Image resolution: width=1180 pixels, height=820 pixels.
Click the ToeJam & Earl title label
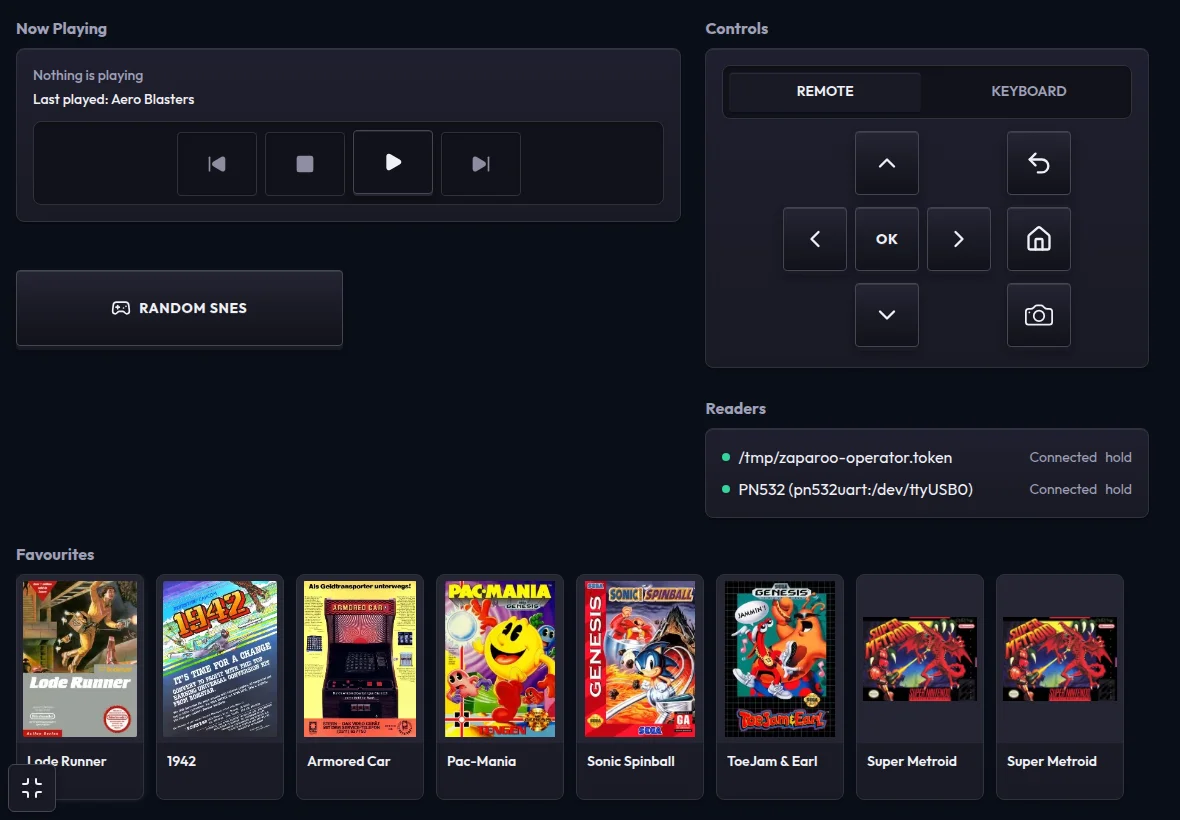pyautogui.click(x=772, y=761)
